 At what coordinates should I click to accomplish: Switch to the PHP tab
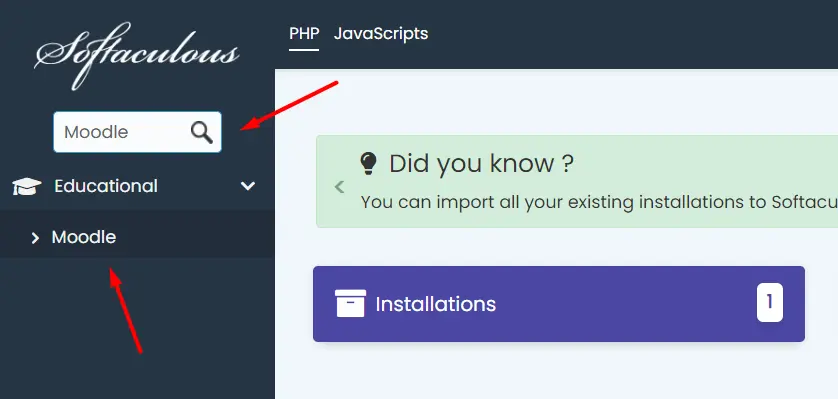point(304,34)
